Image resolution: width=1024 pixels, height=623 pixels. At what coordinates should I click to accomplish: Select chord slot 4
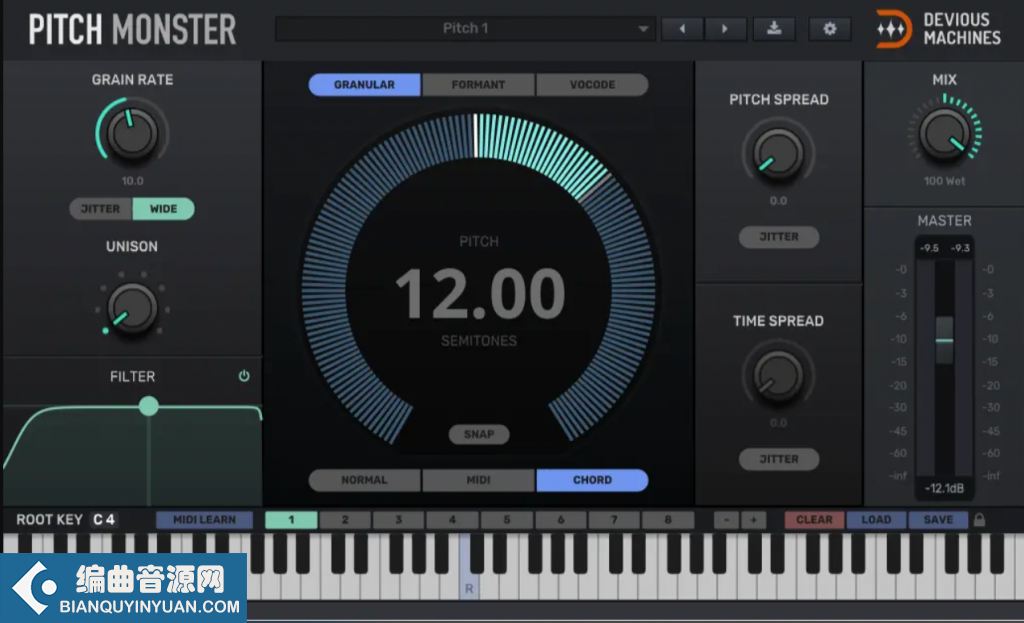tap(453, 520)
